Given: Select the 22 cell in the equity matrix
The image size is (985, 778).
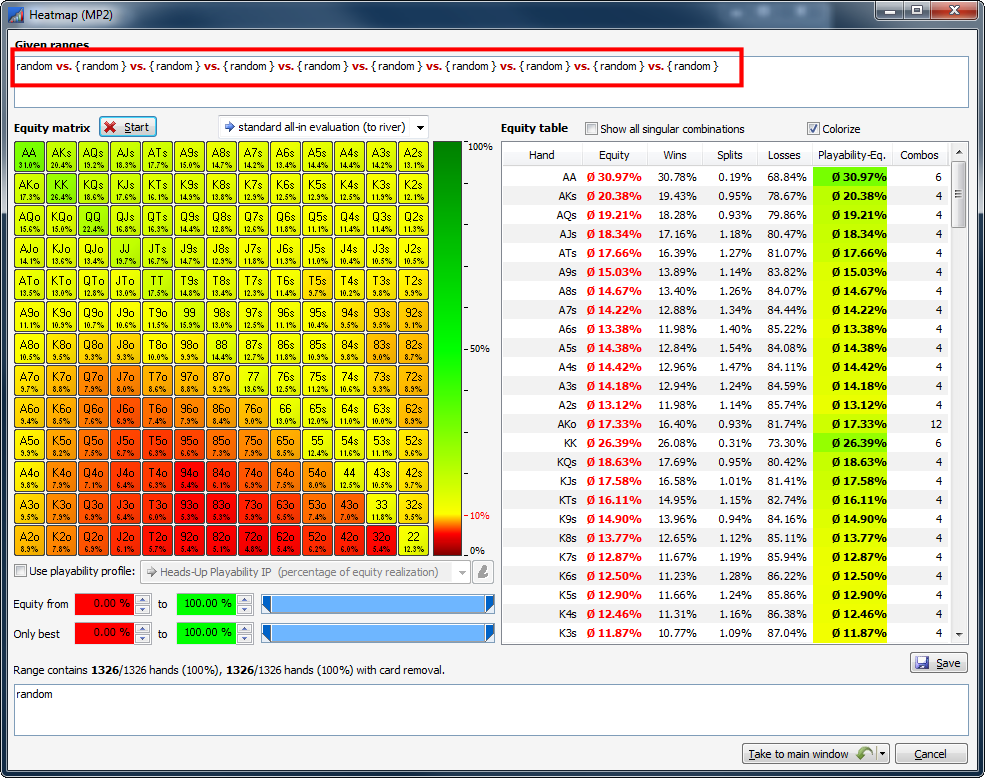Looking at the screenshot, I should click(x=413, y=541).
